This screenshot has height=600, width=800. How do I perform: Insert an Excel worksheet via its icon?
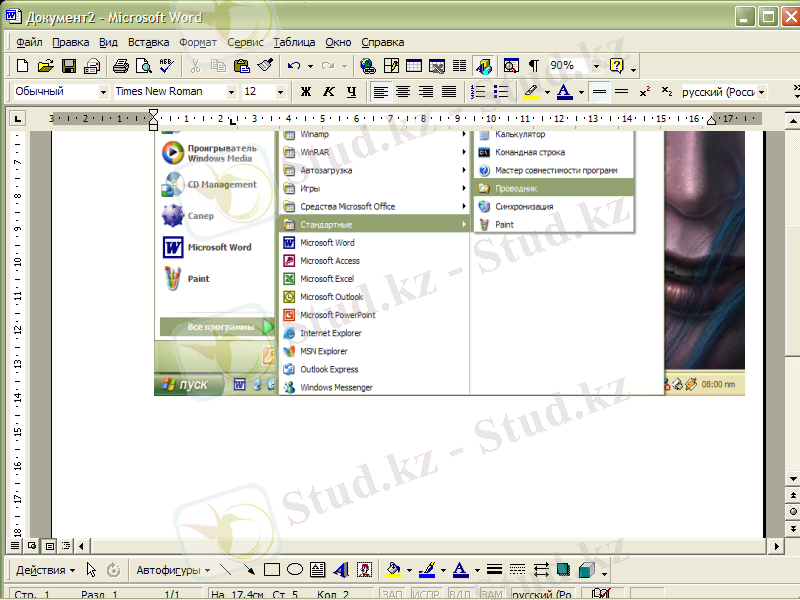437,66
